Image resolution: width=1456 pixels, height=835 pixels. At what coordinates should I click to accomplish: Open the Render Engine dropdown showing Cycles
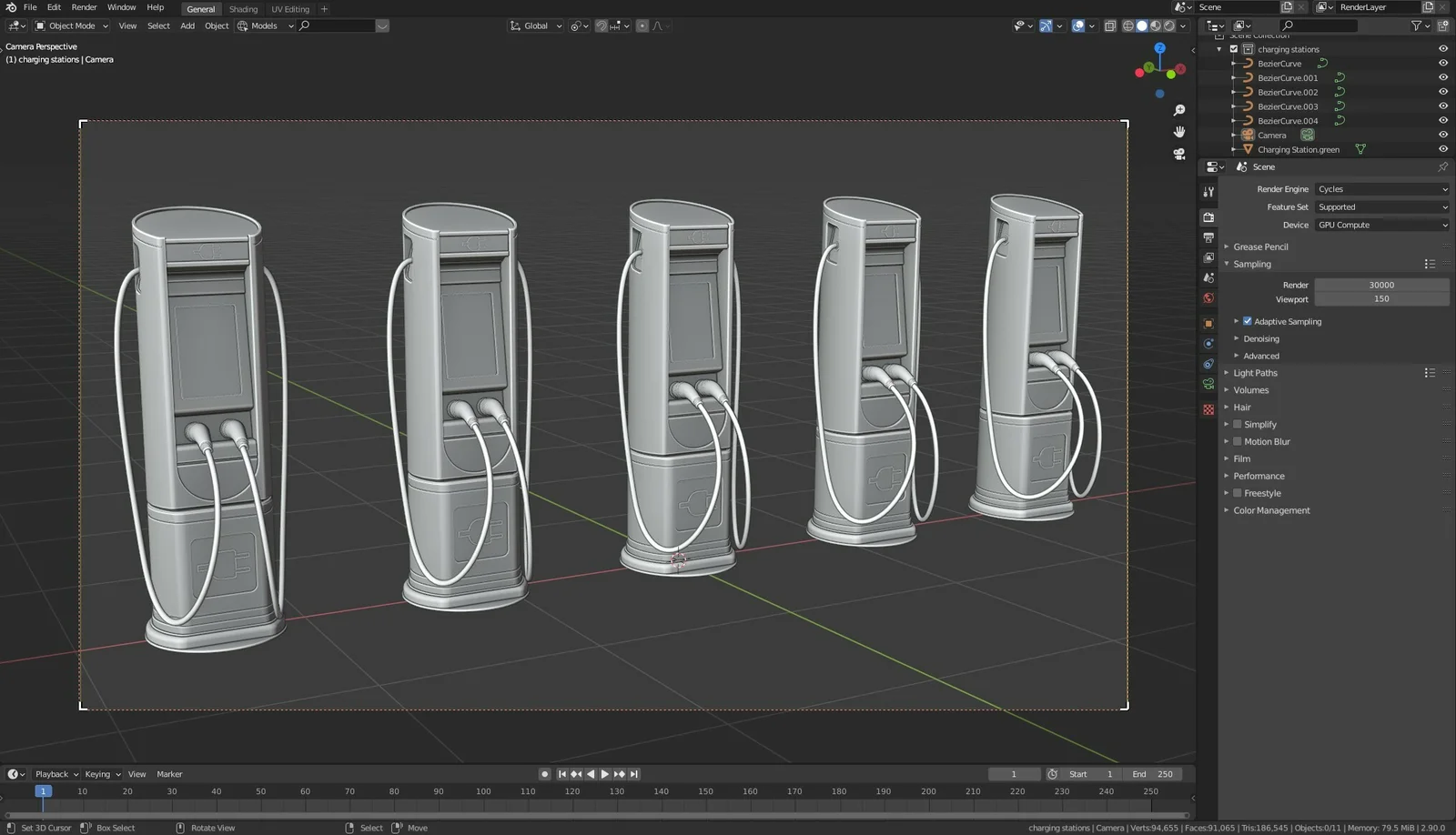[x=1381, y=188]
